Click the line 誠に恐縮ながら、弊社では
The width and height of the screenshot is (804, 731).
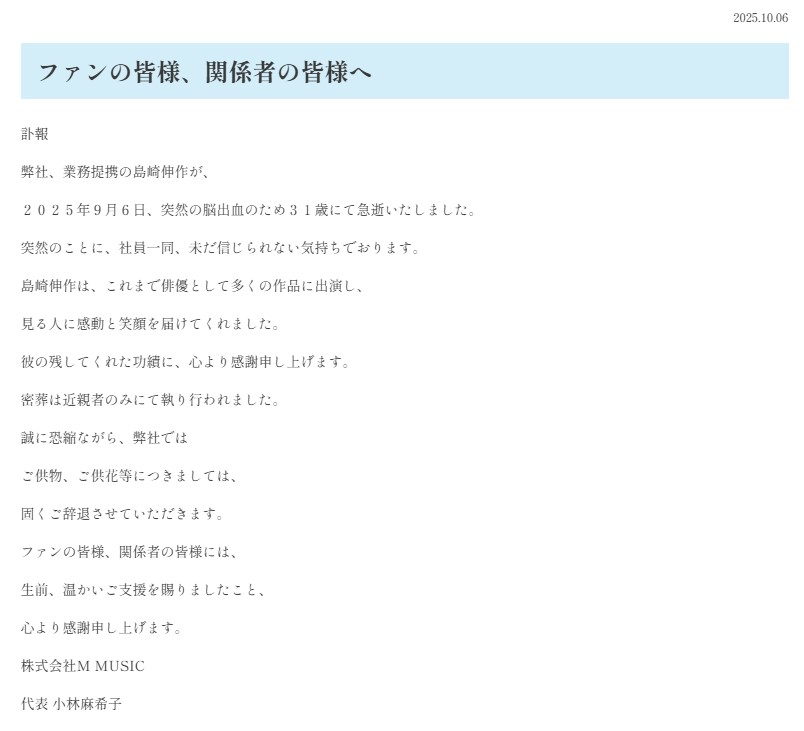(105, 438)
